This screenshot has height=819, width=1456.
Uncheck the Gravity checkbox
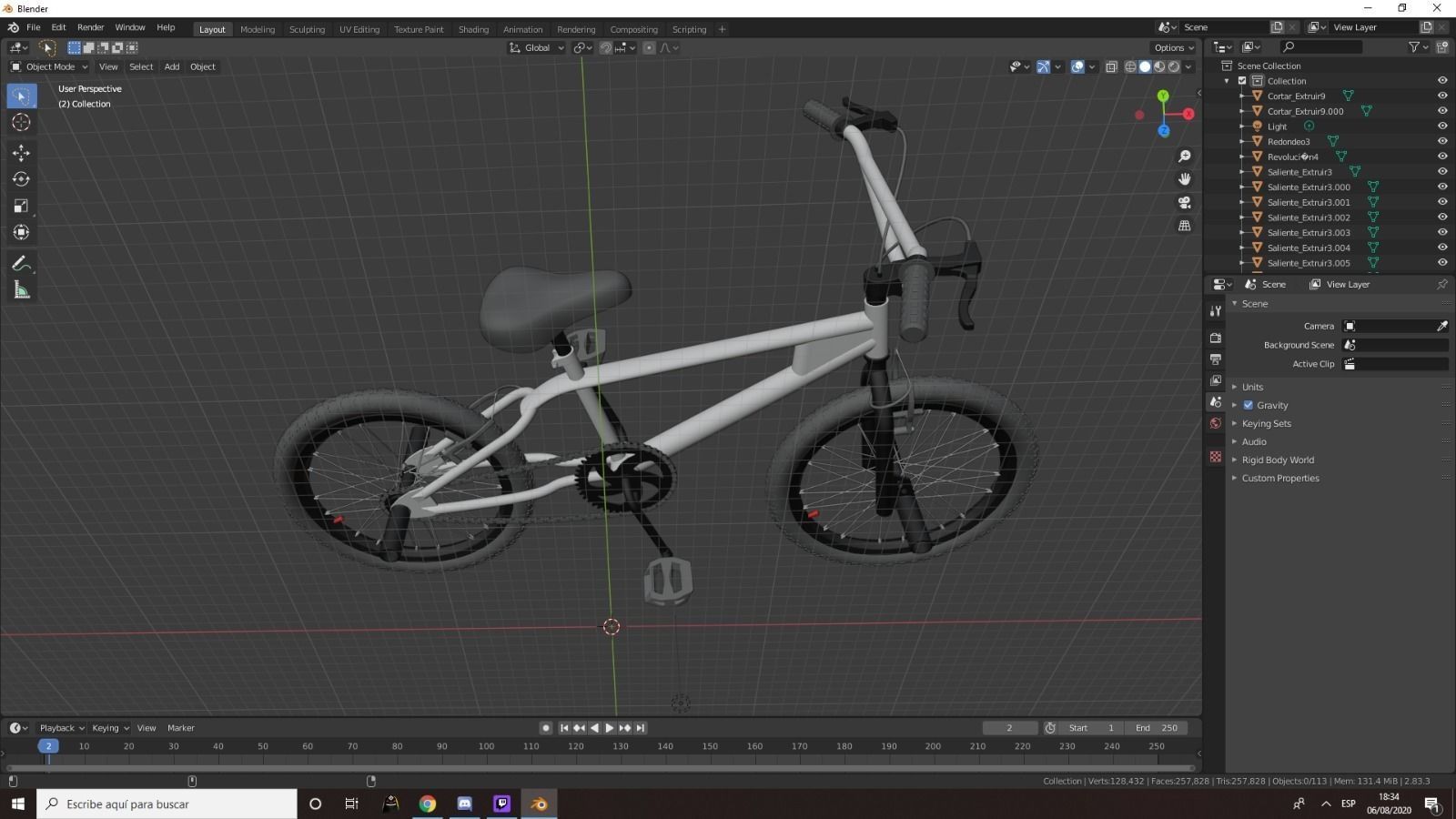tap(1249, 405)
